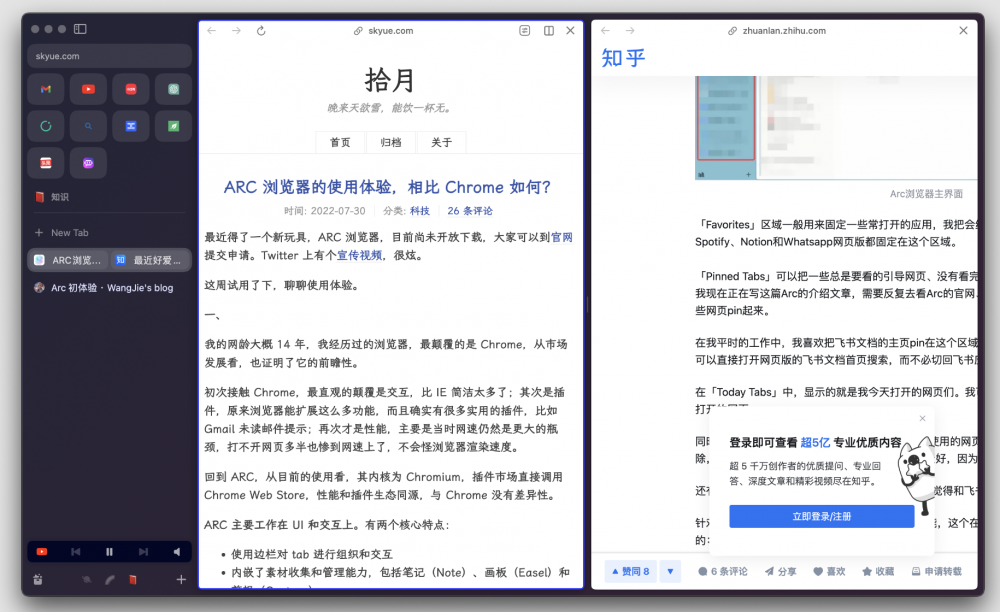Click the 拾月 blog title
This screenshot has width=1000, height=612.
point(390,81)
